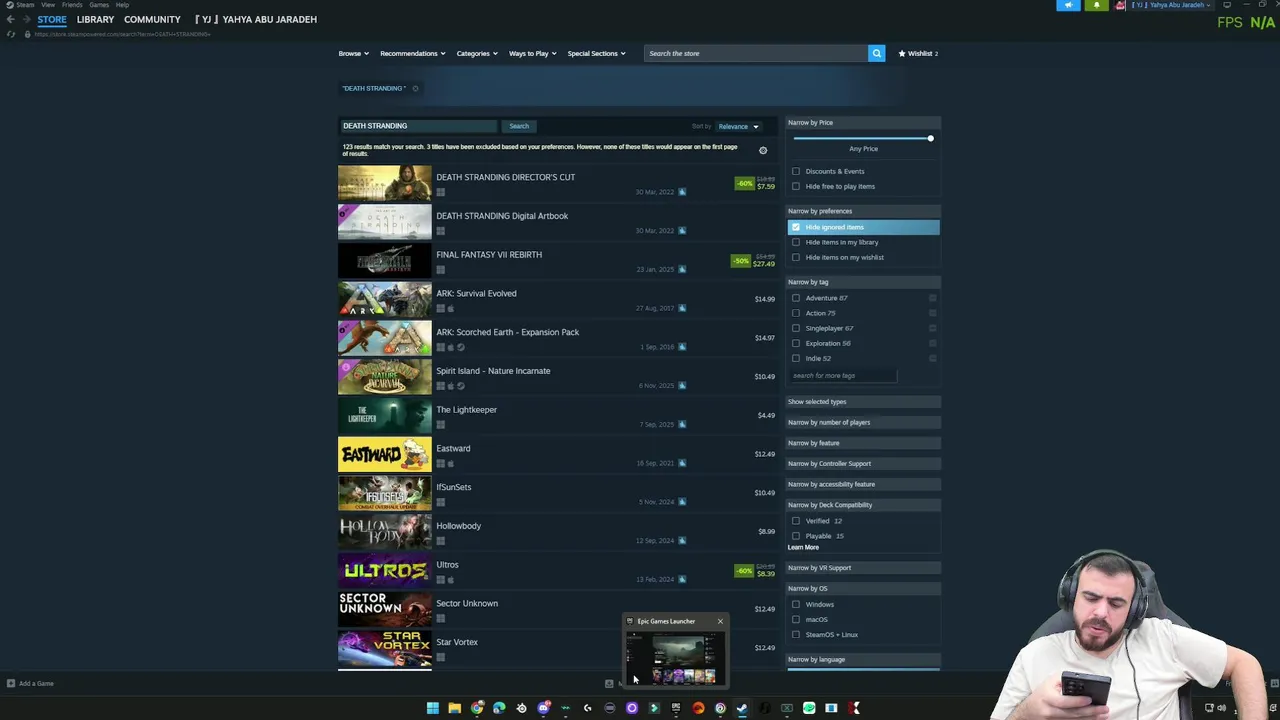Open the Windows Start menu
Screen dimensions: 1280x720
432,708
